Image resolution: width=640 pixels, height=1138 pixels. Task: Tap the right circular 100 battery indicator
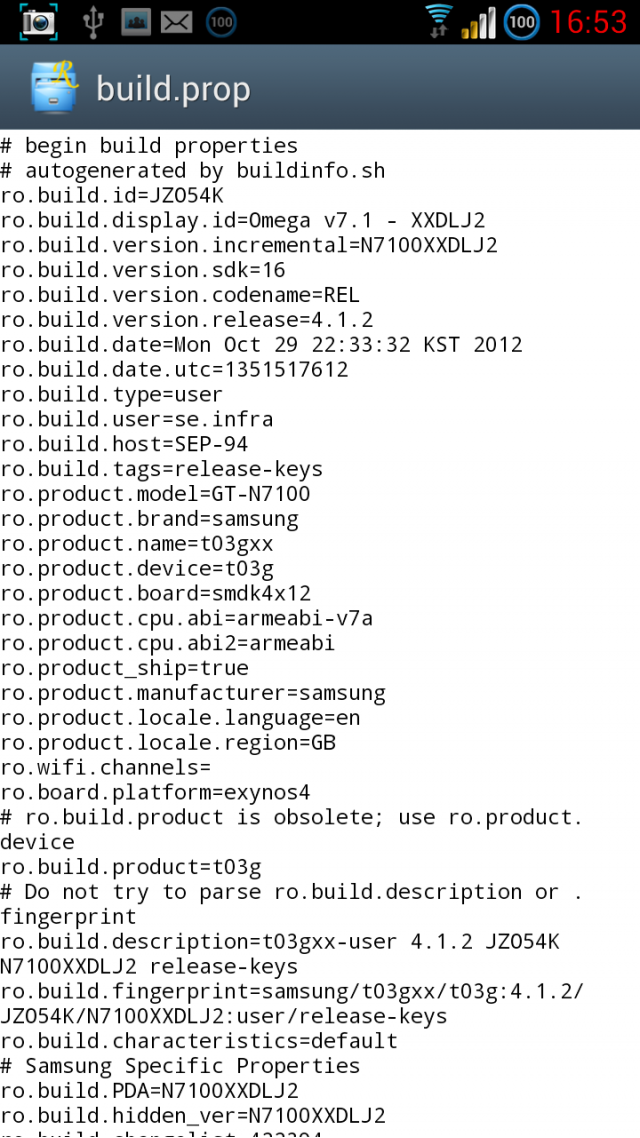(521, 21)
